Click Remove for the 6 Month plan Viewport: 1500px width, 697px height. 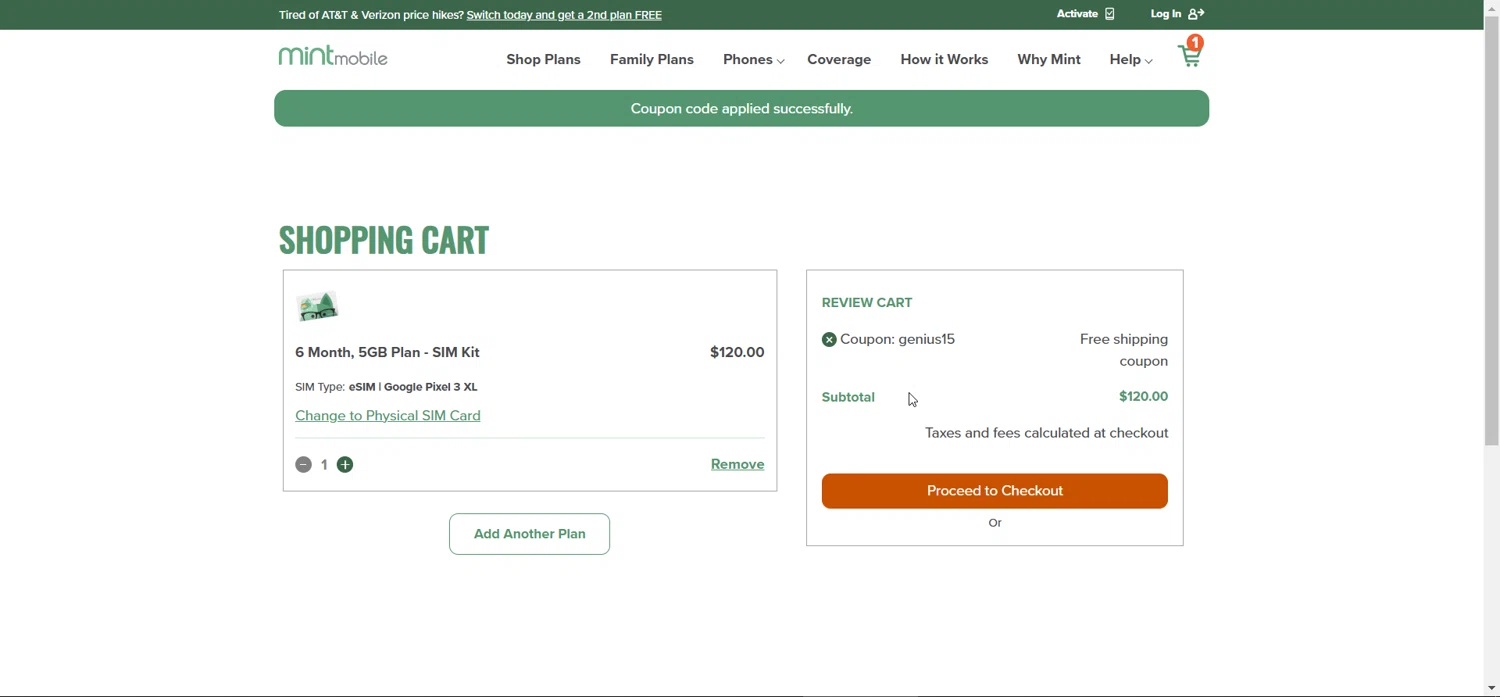pyautogui.click(x=737, y=464)
